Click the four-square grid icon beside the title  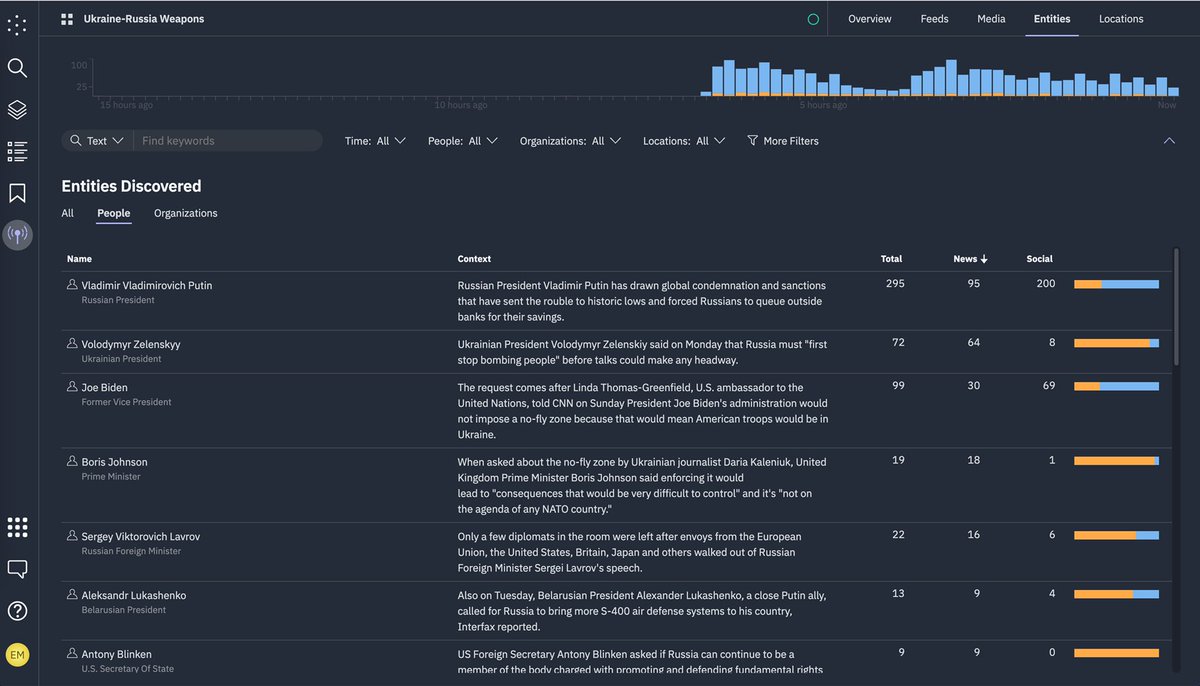click(67, 19)
